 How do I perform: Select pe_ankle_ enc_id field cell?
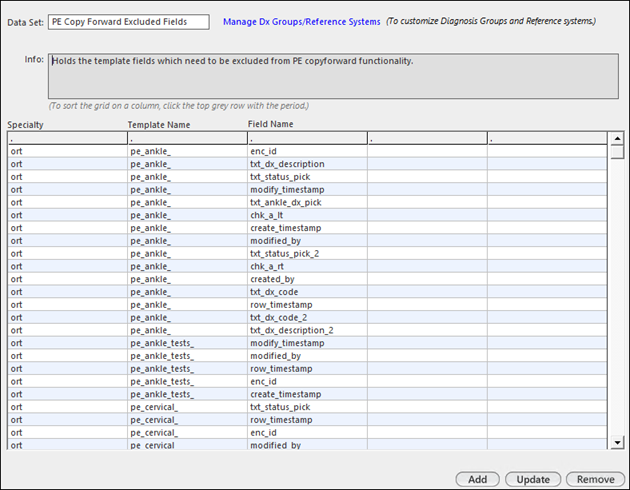tap(307, 151)
